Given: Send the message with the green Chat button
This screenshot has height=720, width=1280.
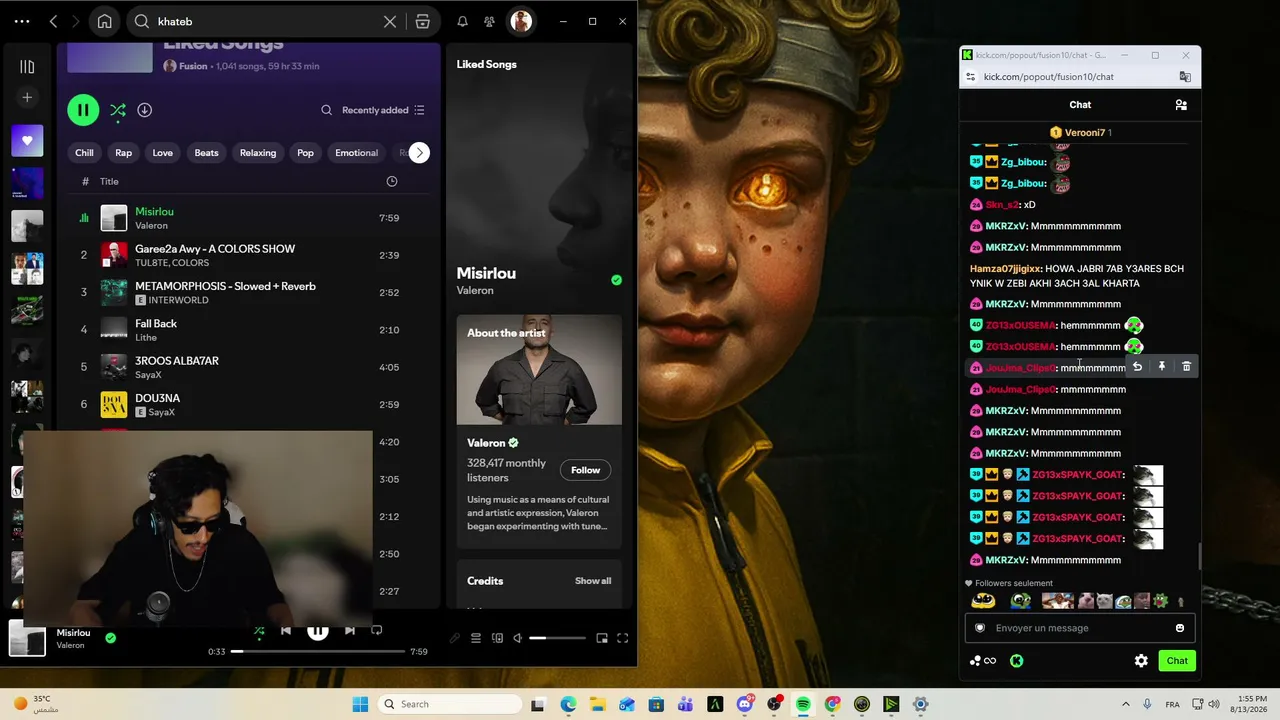Looking at the screenshot, I should (x=1177, y=661).
